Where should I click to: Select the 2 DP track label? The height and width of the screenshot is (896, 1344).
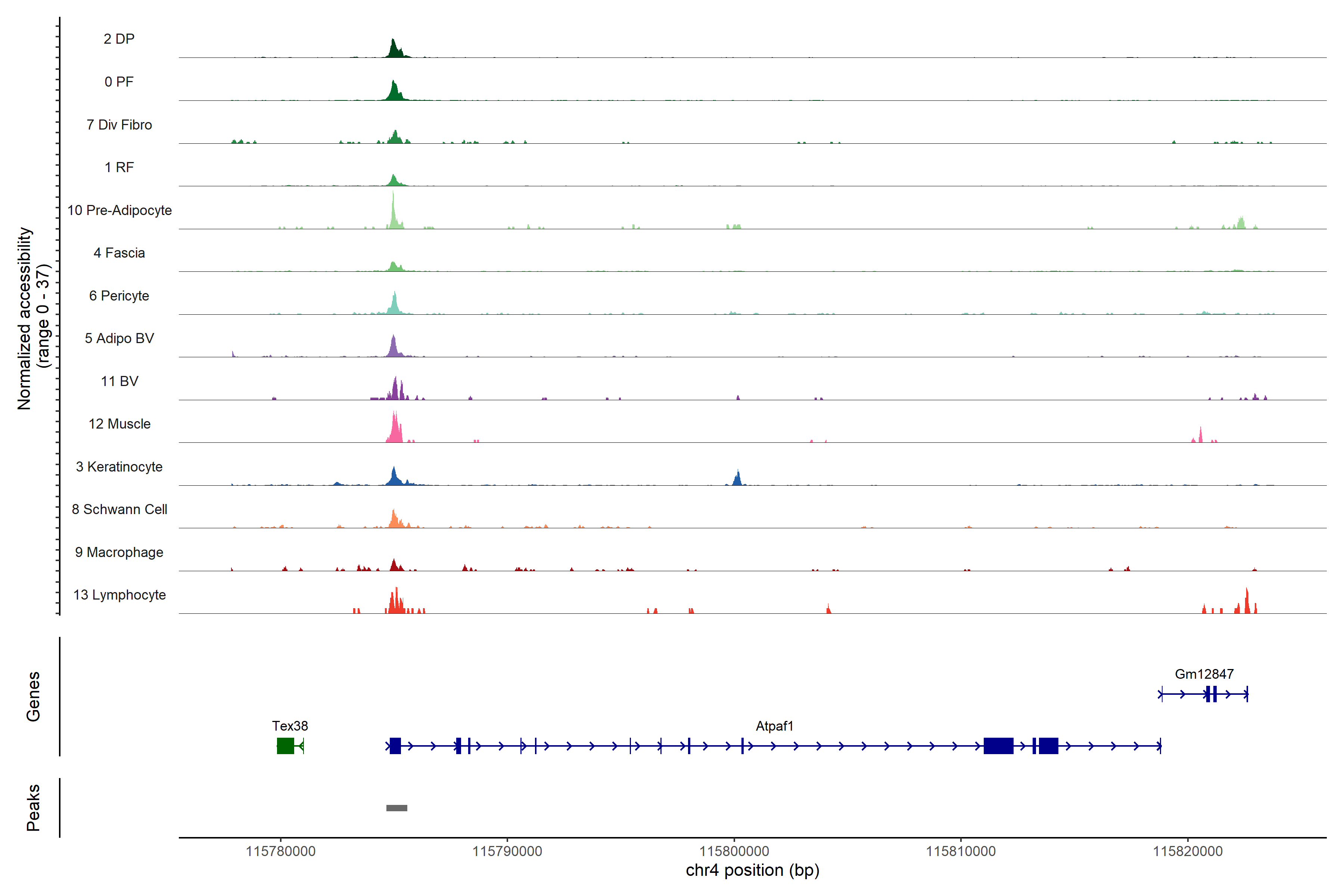tap(119, 39)
